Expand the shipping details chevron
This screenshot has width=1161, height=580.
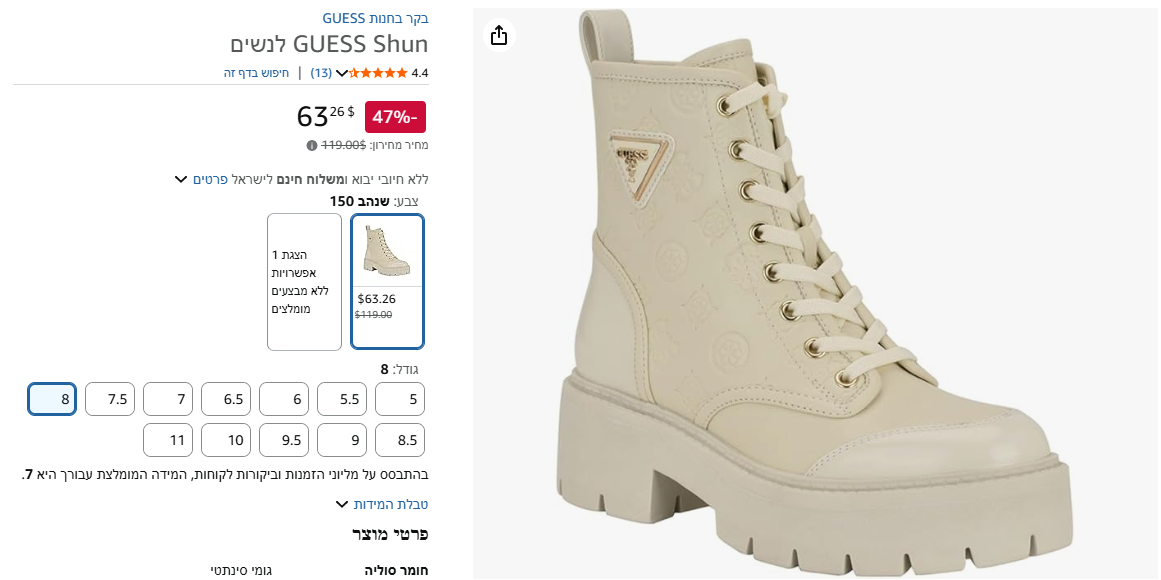pyautogui.click(x=181, y=180)
